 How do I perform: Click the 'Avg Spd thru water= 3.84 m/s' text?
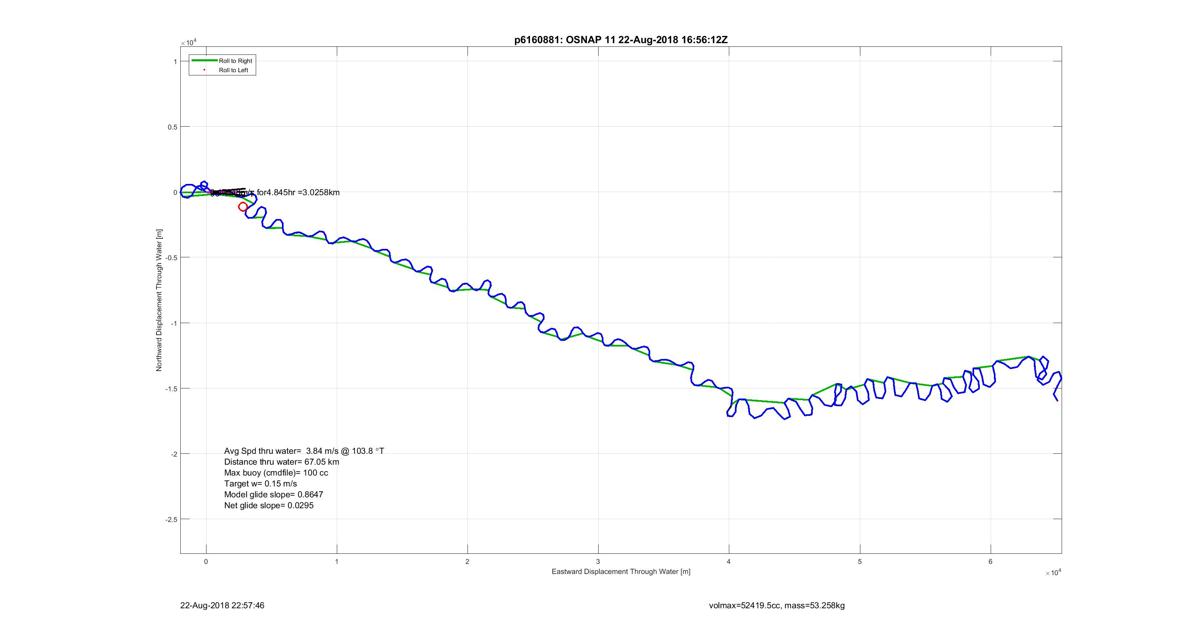(304, 451)
